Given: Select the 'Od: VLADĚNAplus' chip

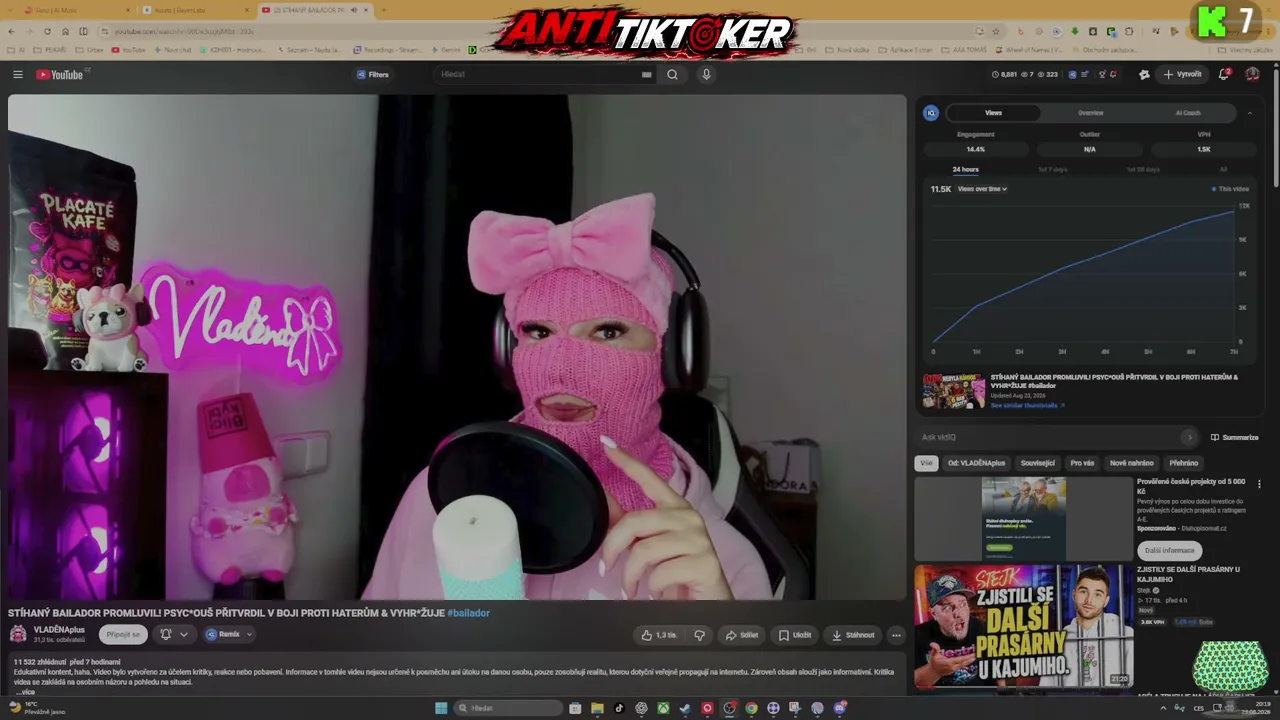Looking at the screenshot, I should click(976, 463).
